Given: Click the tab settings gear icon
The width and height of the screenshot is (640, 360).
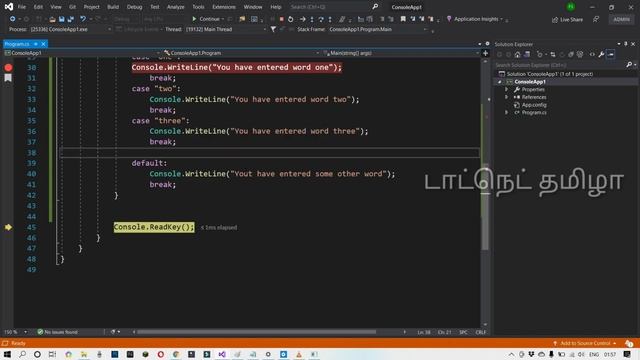Looking at the screenshot, I should click(487, 44).
